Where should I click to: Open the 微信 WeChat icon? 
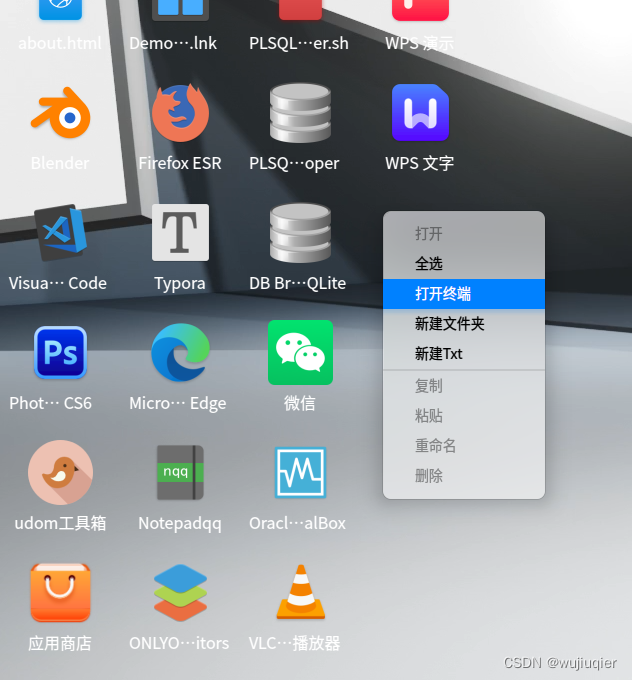point(300,353)
